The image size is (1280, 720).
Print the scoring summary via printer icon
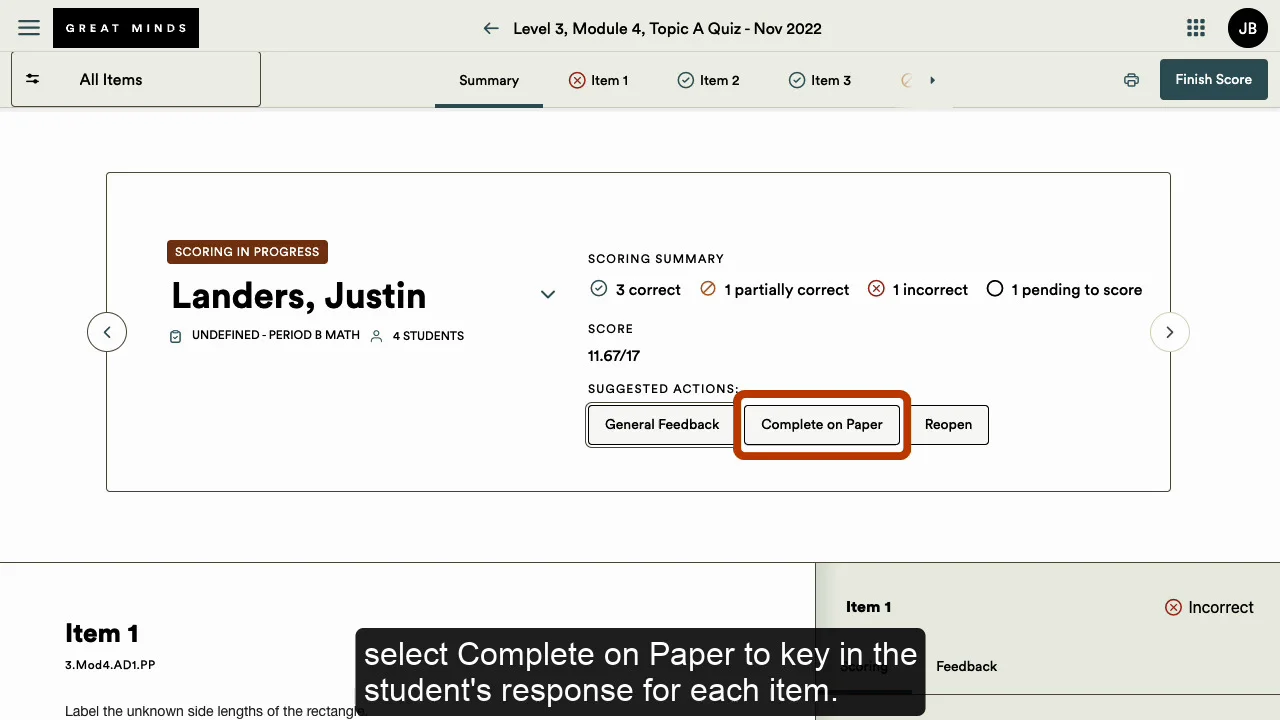1131,80
